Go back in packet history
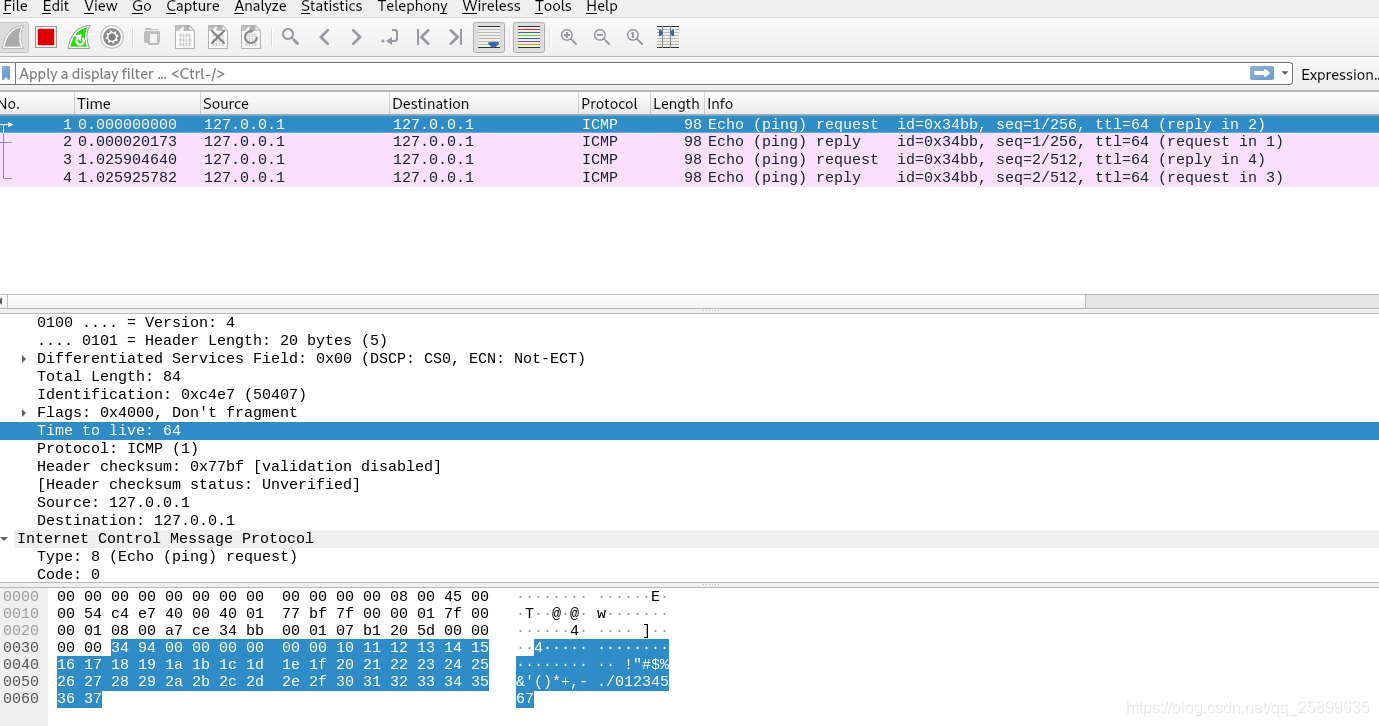This screenshot has height=726, width=1379. (324, 37)
